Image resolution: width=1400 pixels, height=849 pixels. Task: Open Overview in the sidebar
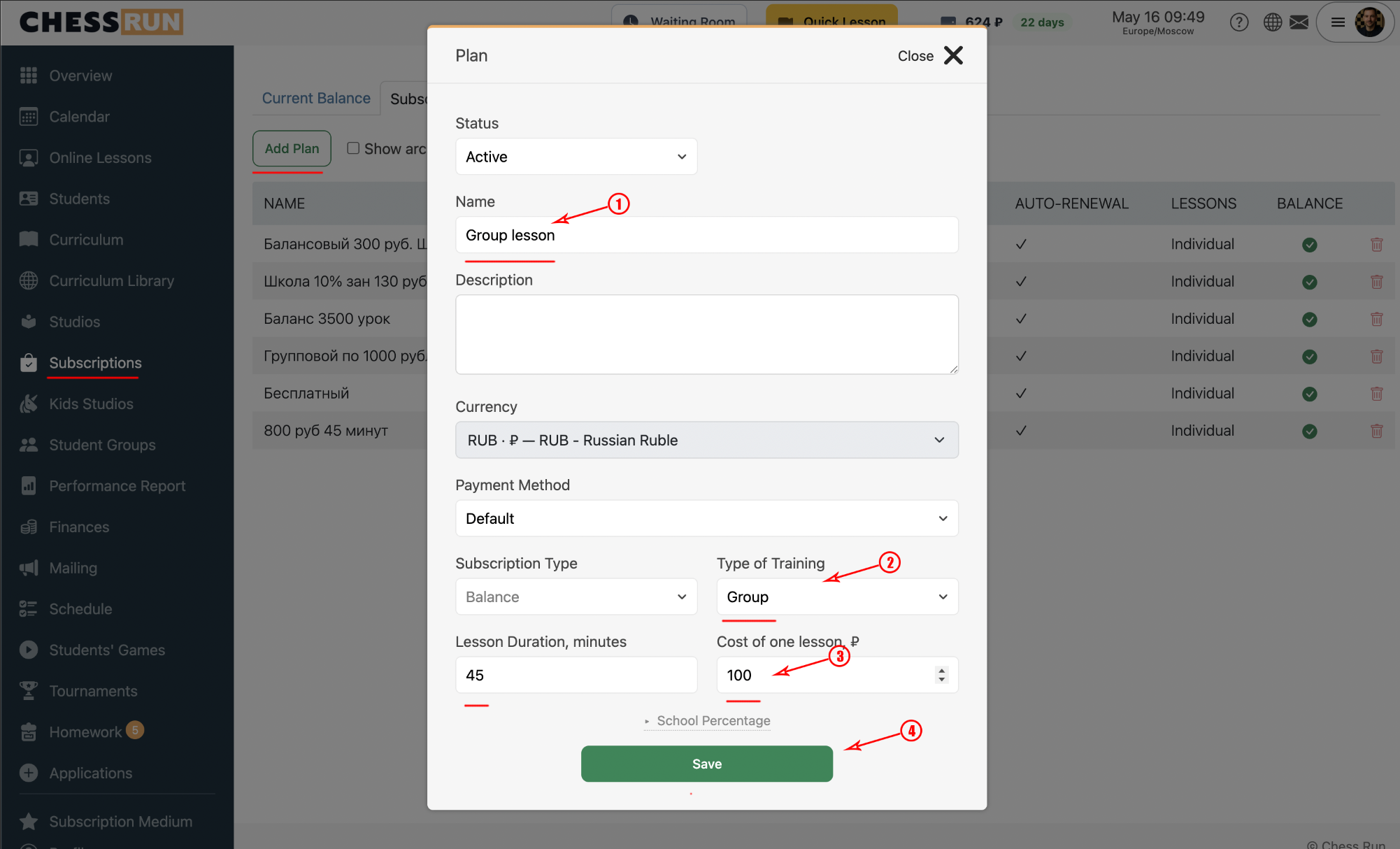[80, 76]
